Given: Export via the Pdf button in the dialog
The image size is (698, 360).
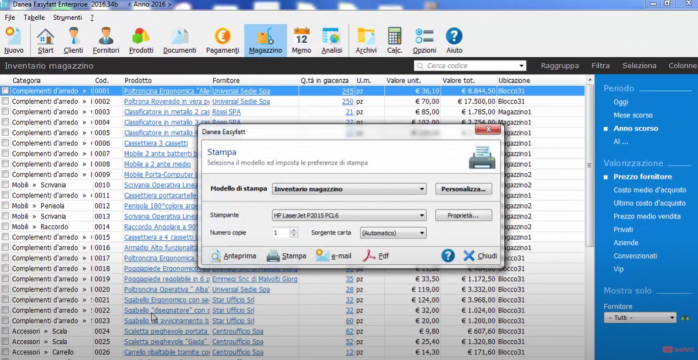Looking at the screenshot, I should (376, 256).
